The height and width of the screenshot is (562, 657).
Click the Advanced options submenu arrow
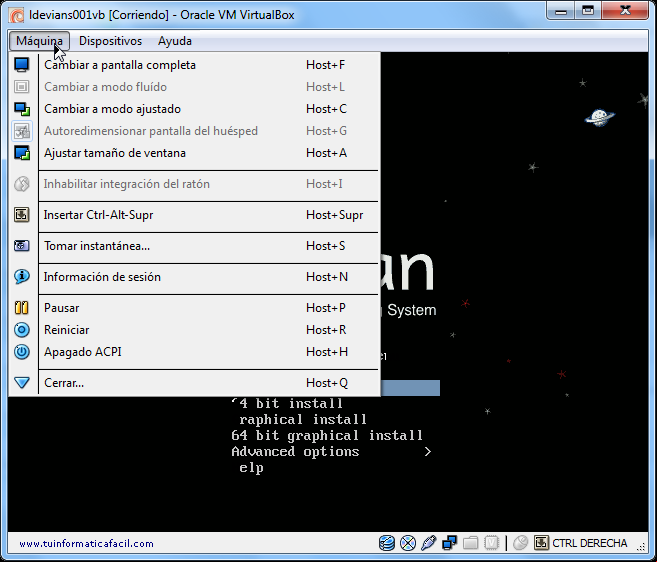pos(427,452)
